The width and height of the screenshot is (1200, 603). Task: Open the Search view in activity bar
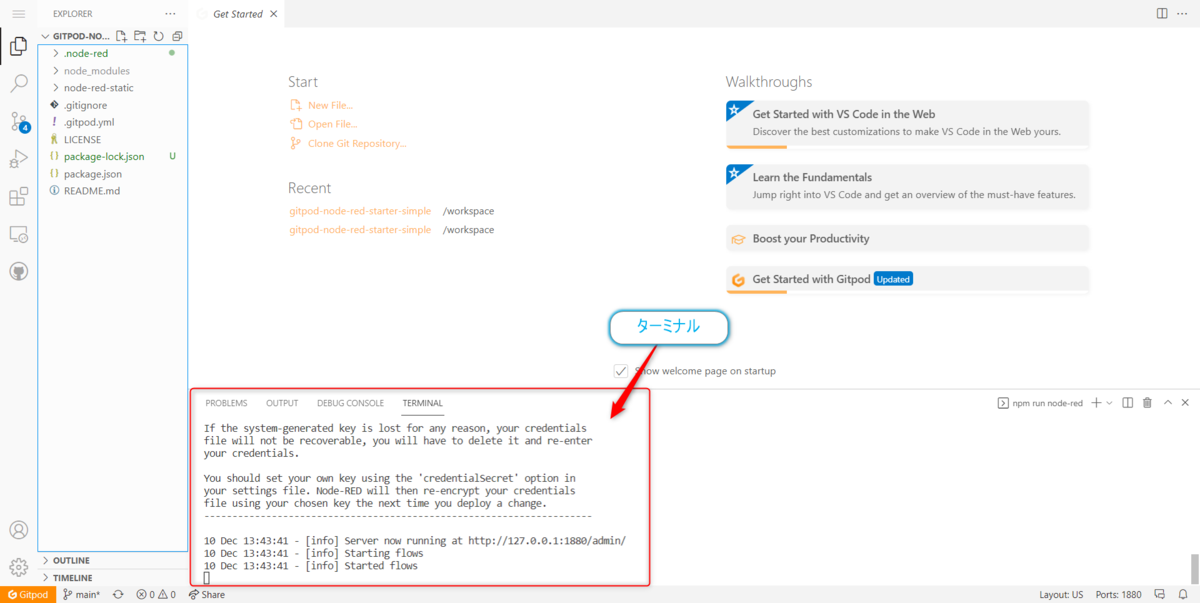18,84
